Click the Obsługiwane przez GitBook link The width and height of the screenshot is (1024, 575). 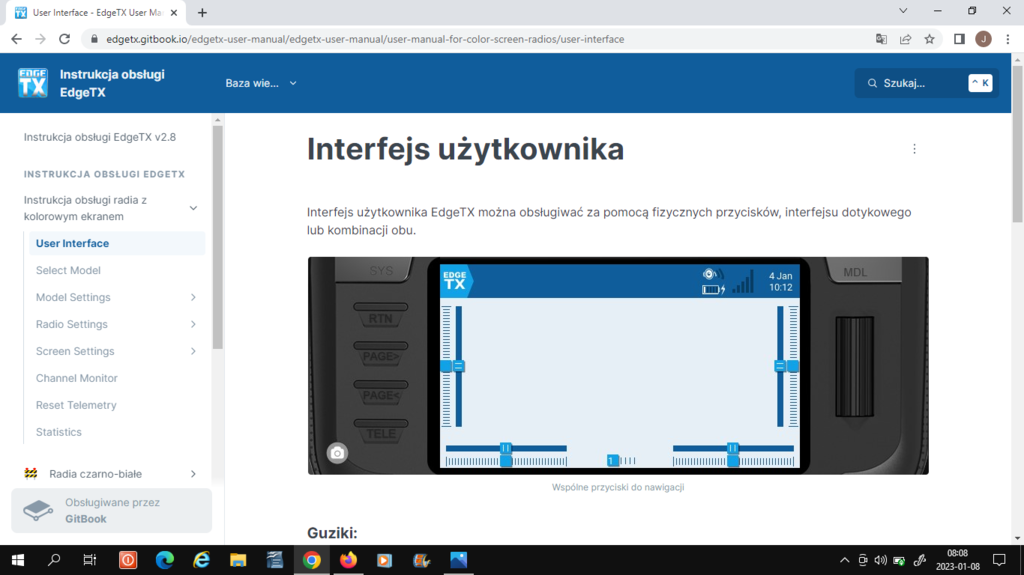pyautogui.click(x=111, y=510)
